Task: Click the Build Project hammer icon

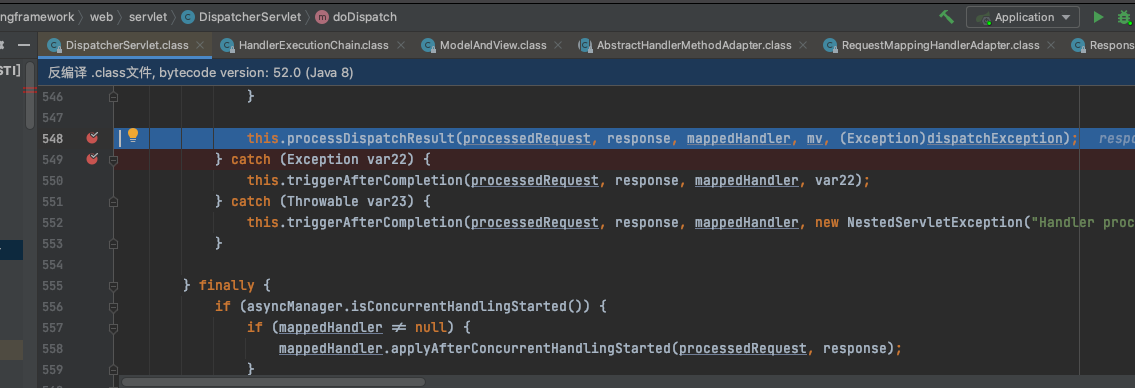Action: tap(946, 17)
